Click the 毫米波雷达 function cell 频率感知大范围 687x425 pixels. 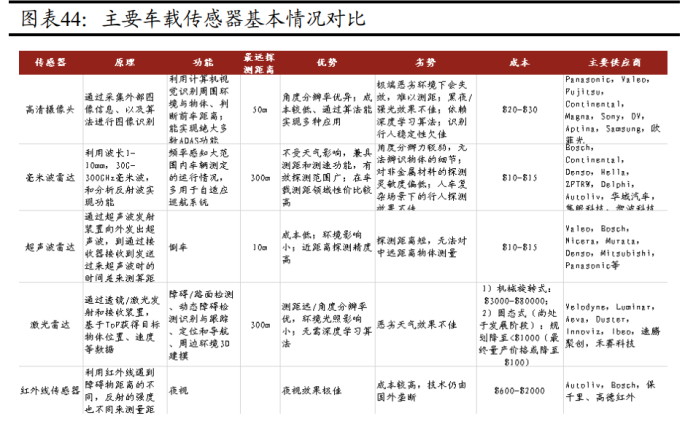pyautogui.click(x=199, y=178)
